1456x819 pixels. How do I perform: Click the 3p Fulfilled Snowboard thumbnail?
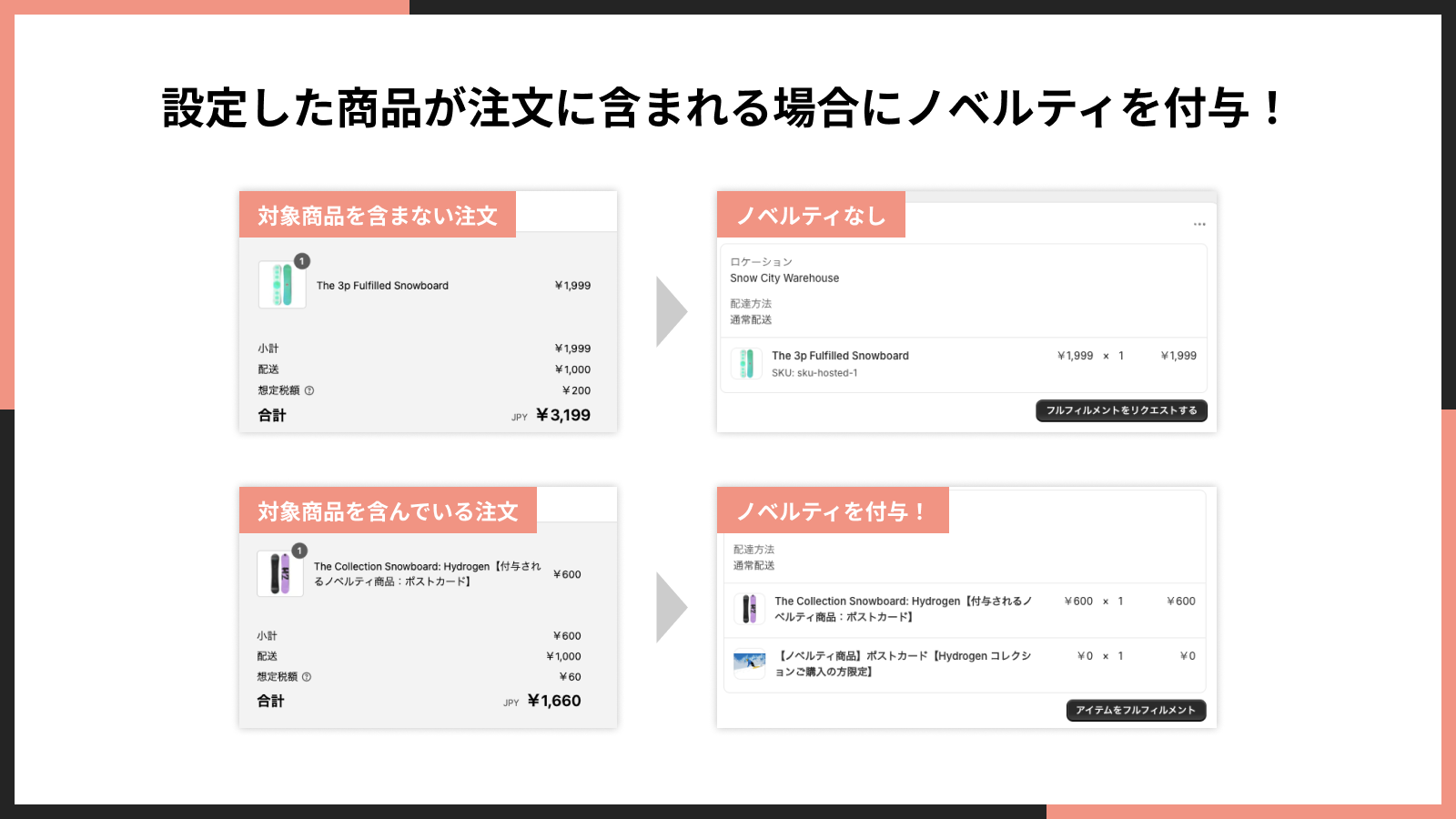281,283
